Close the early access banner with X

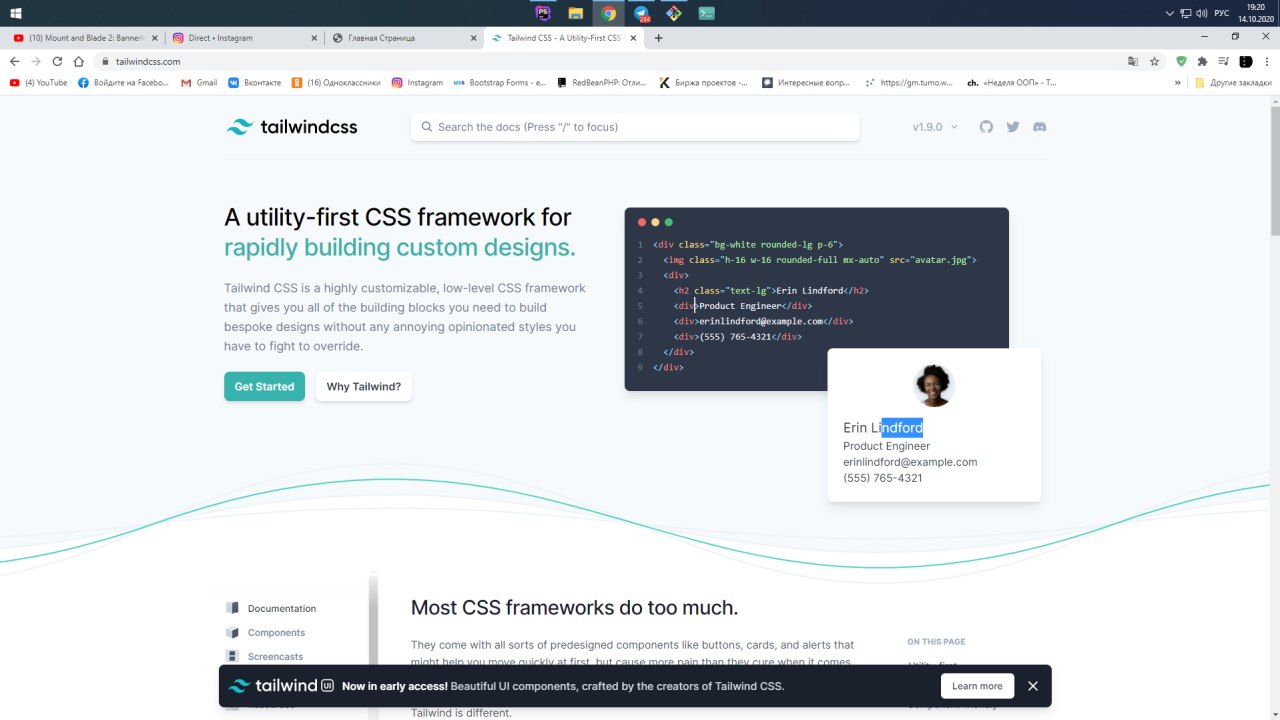pyautogui.click(x=1033, y=686)
